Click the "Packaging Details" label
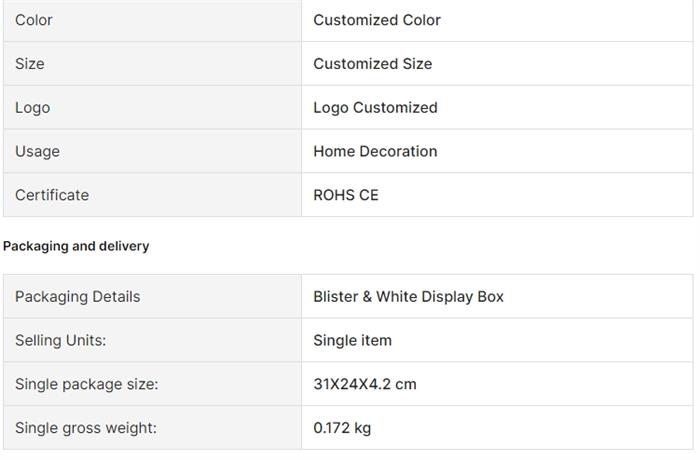The width and height of the screenshot is (700, 460). tap(77, 297)
